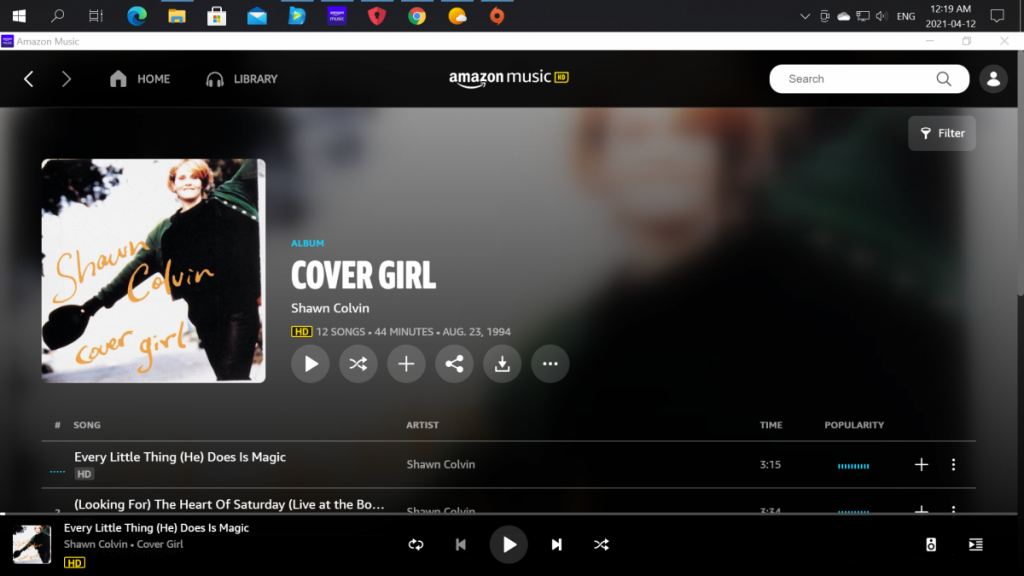Go forward with the right arrow

pyautogui.click(x=66, y=79)
